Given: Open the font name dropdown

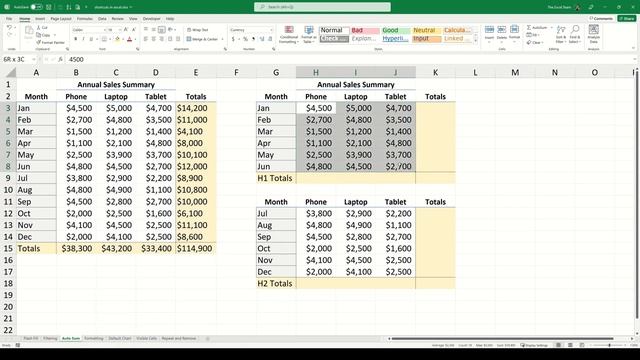Looking at the screenshot, I should 104,30.
